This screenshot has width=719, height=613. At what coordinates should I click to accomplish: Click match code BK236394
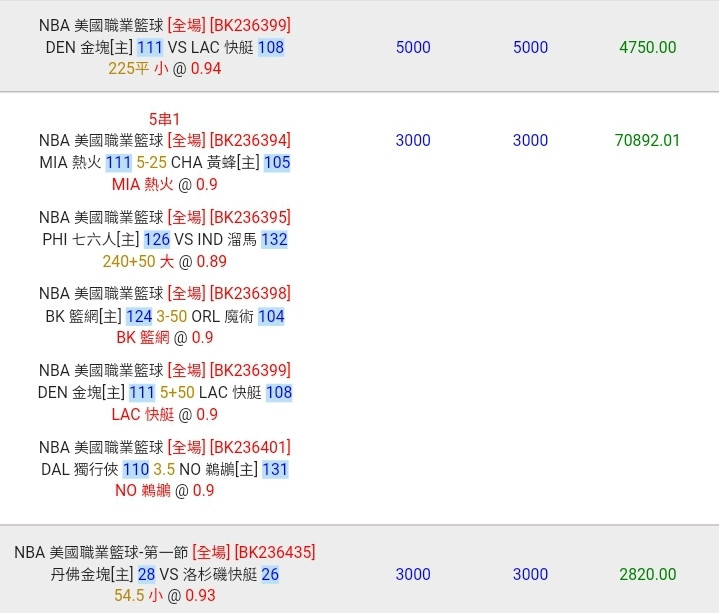click(x=250, y=140)
